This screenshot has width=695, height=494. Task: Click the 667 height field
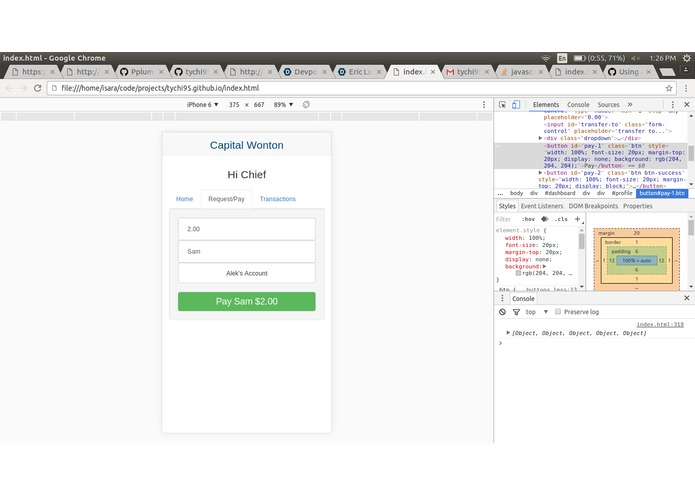pos(259,105)
